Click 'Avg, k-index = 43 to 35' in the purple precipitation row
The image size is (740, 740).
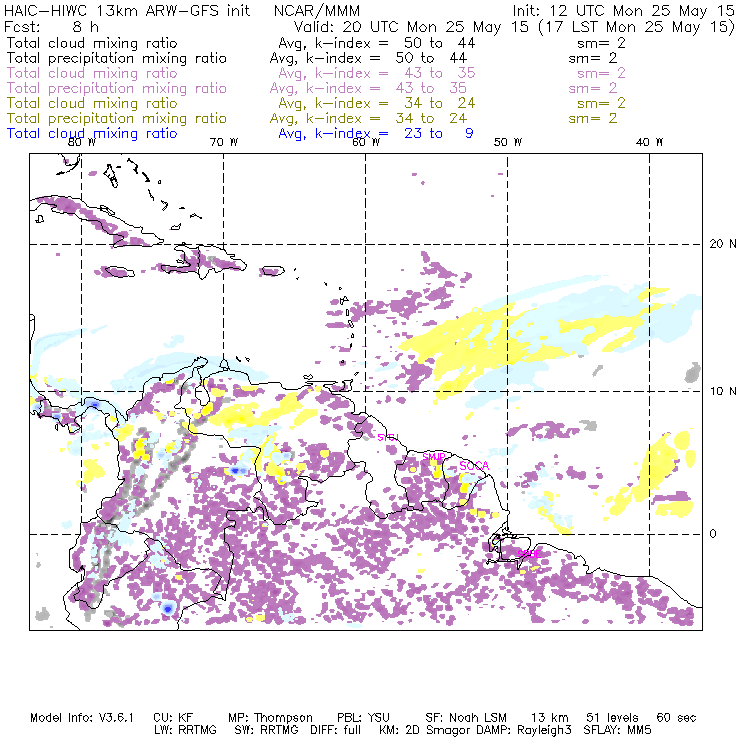(x=368, y=88)
